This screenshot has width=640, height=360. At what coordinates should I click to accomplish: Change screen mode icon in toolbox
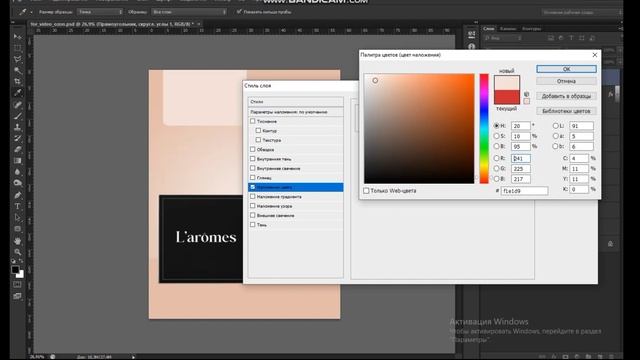tap(17, 296)
